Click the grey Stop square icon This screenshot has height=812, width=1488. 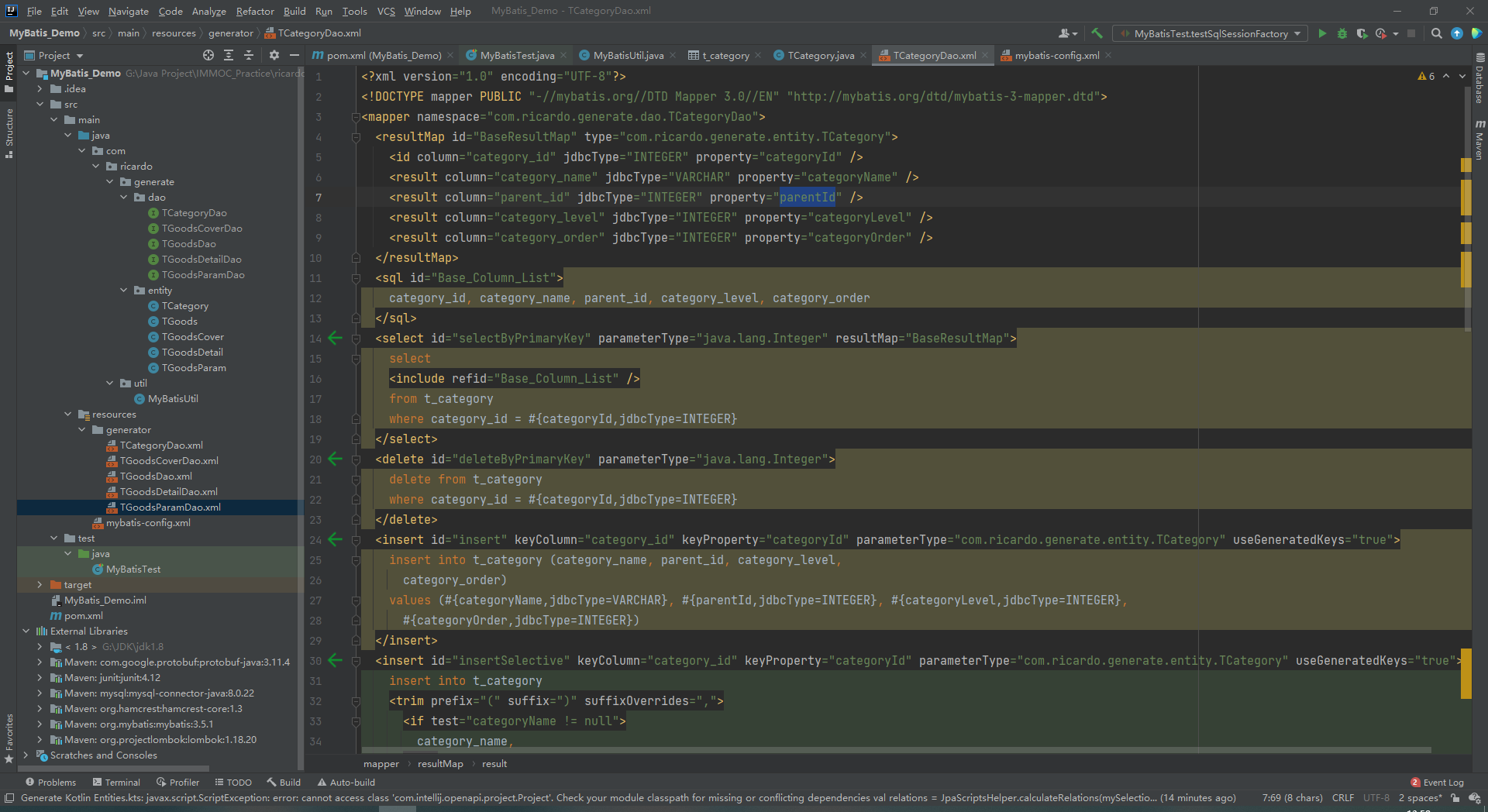tap(1411, 33)
